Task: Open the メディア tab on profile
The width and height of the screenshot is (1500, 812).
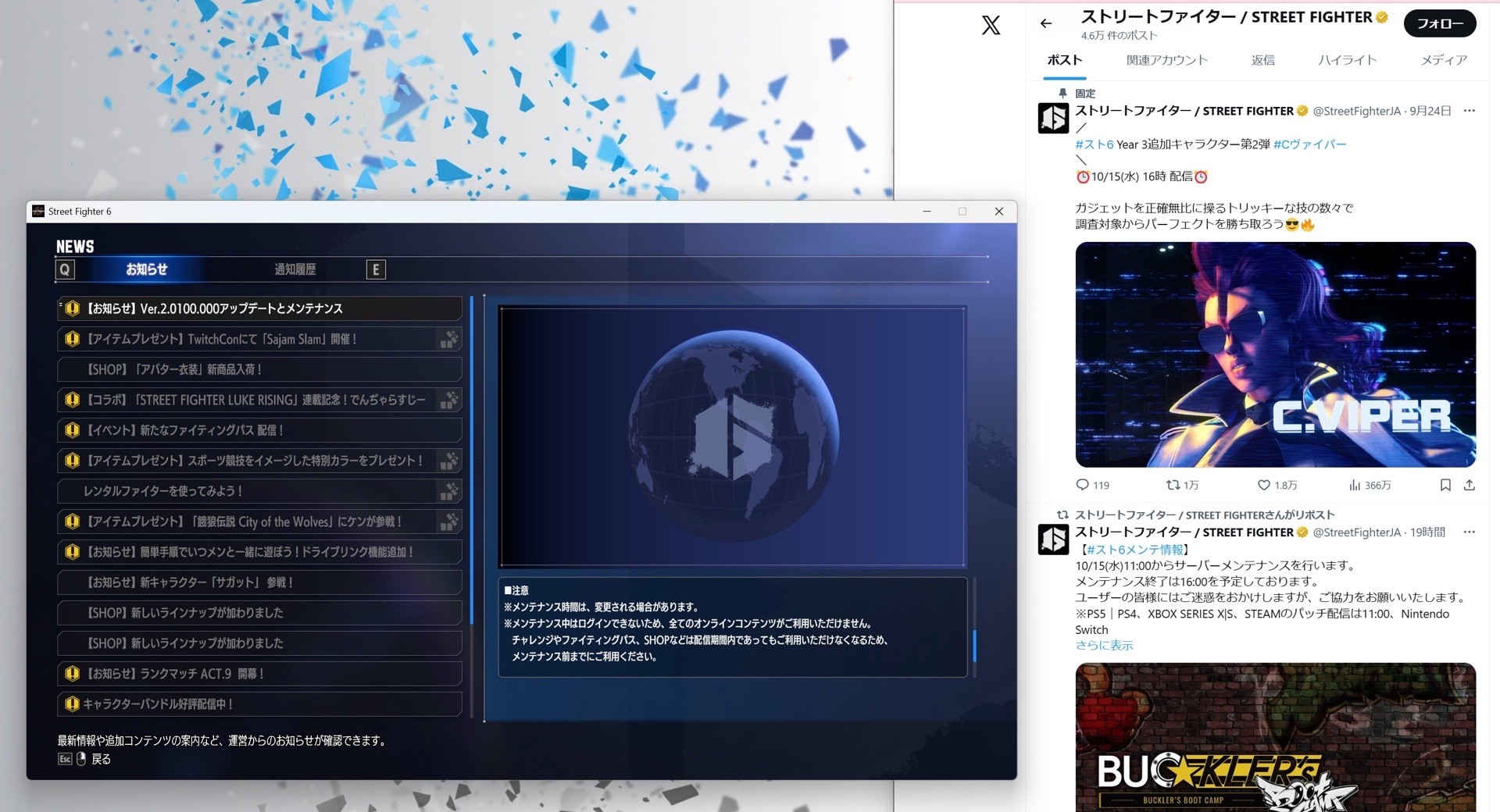Action: 1443,60
